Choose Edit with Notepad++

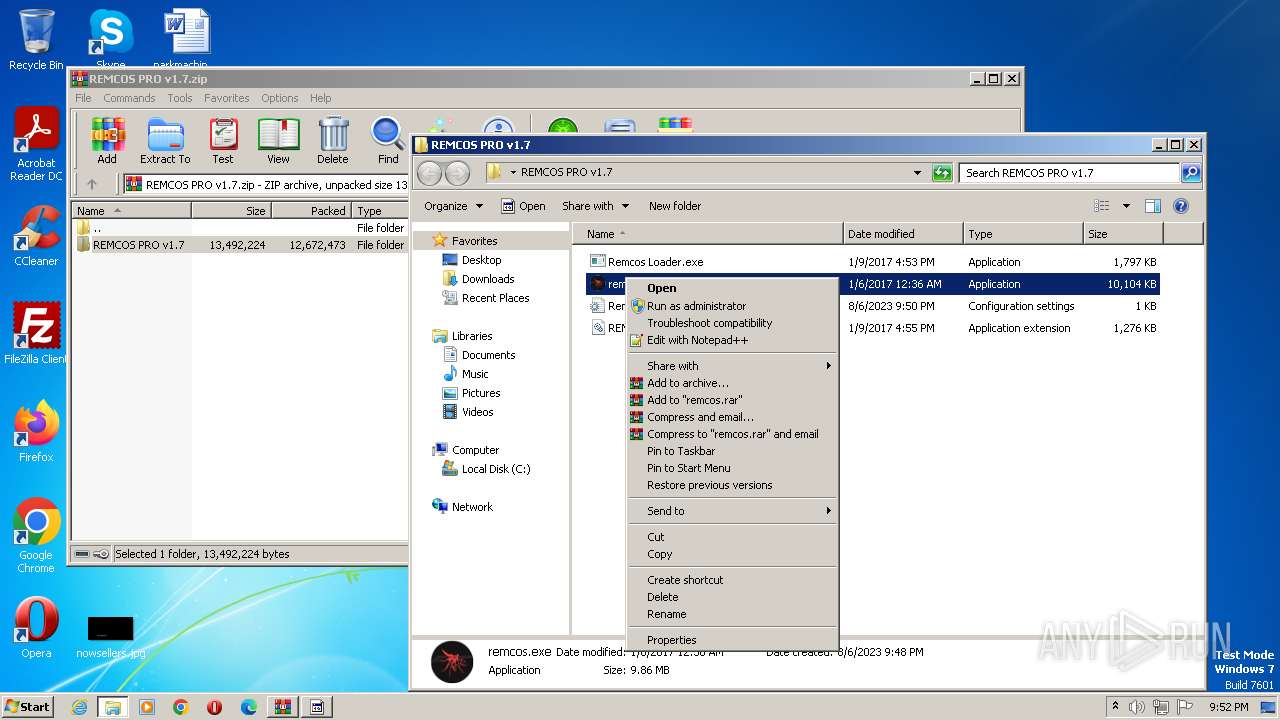point(732,340)
